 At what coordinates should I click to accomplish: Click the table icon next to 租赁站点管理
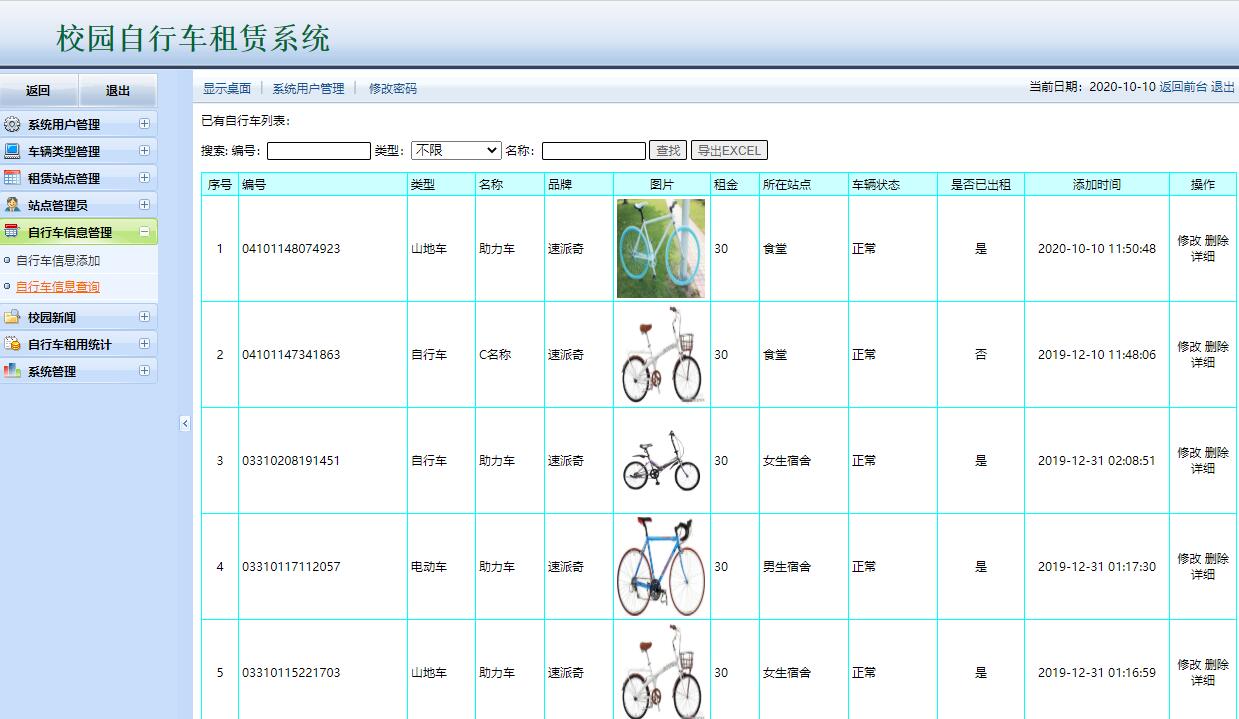click(12, 178)
